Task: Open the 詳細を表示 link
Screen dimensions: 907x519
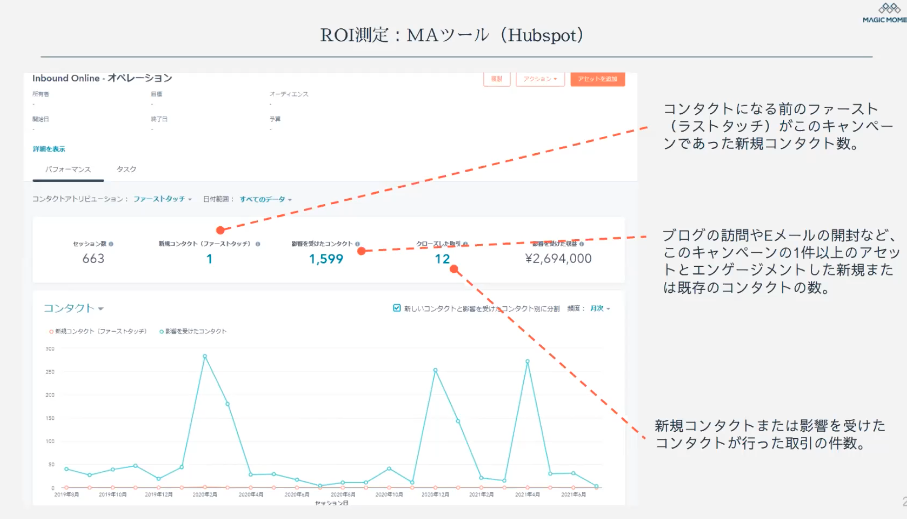Action: (x=49, y=149)
